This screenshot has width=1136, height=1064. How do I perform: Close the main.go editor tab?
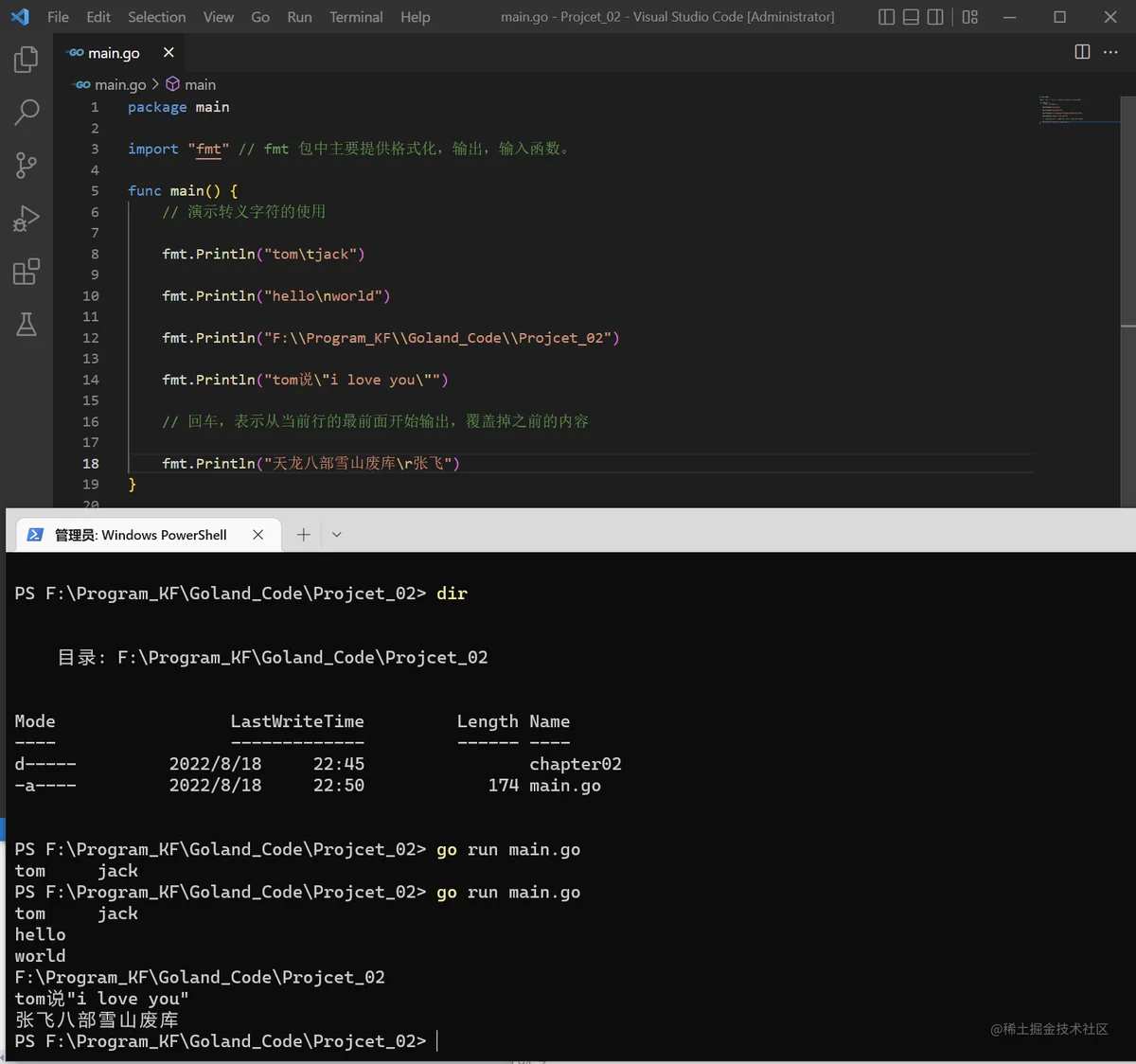[x=169, y=52]
